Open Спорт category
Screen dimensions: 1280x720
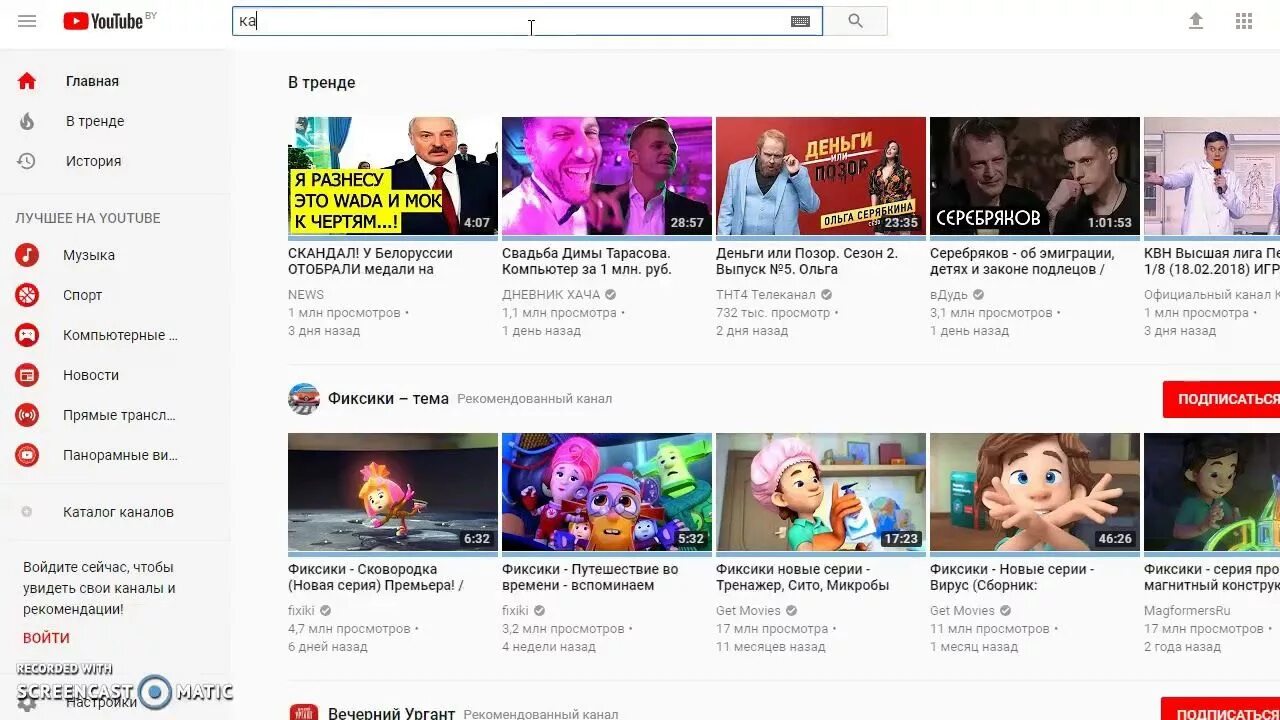tap(83, 295)
